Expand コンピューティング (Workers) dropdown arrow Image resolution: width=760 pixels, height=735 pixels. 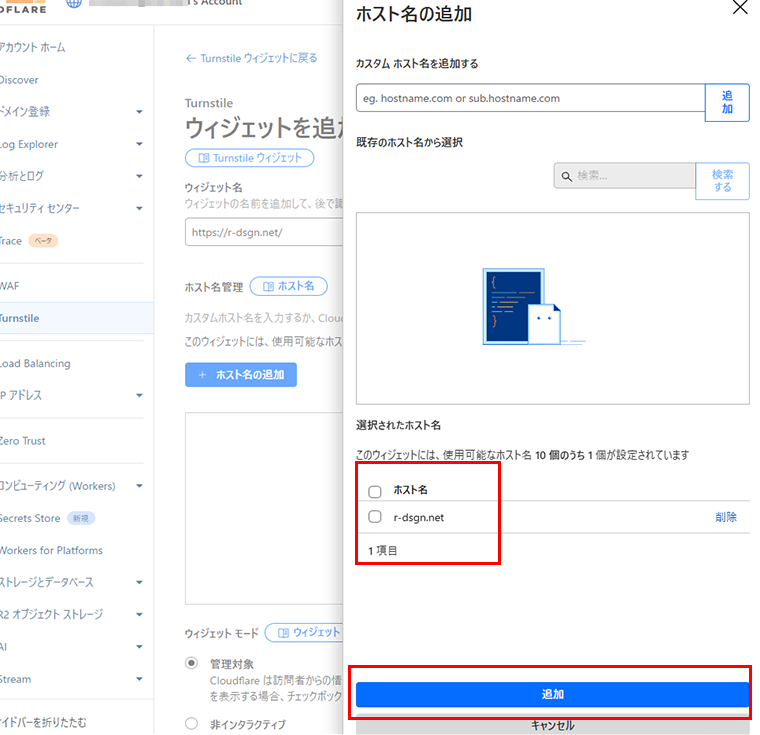point(139,486)
